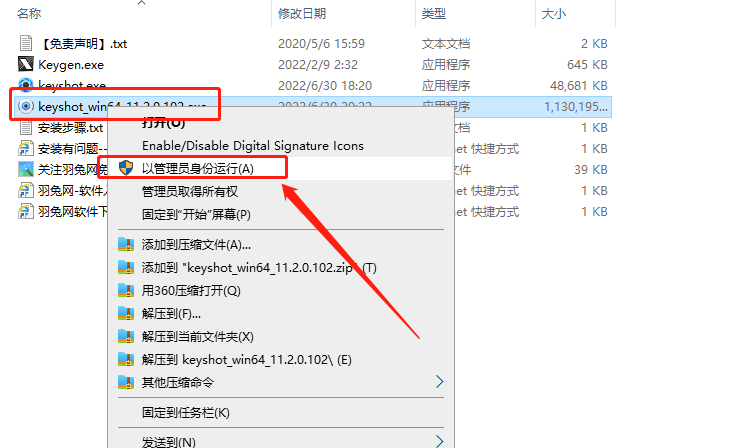Image resolution: width=738 pixels, height=448 pixels.
Task: Expand submenu arrow for 发送到(N)
Action: click(440, 441)
